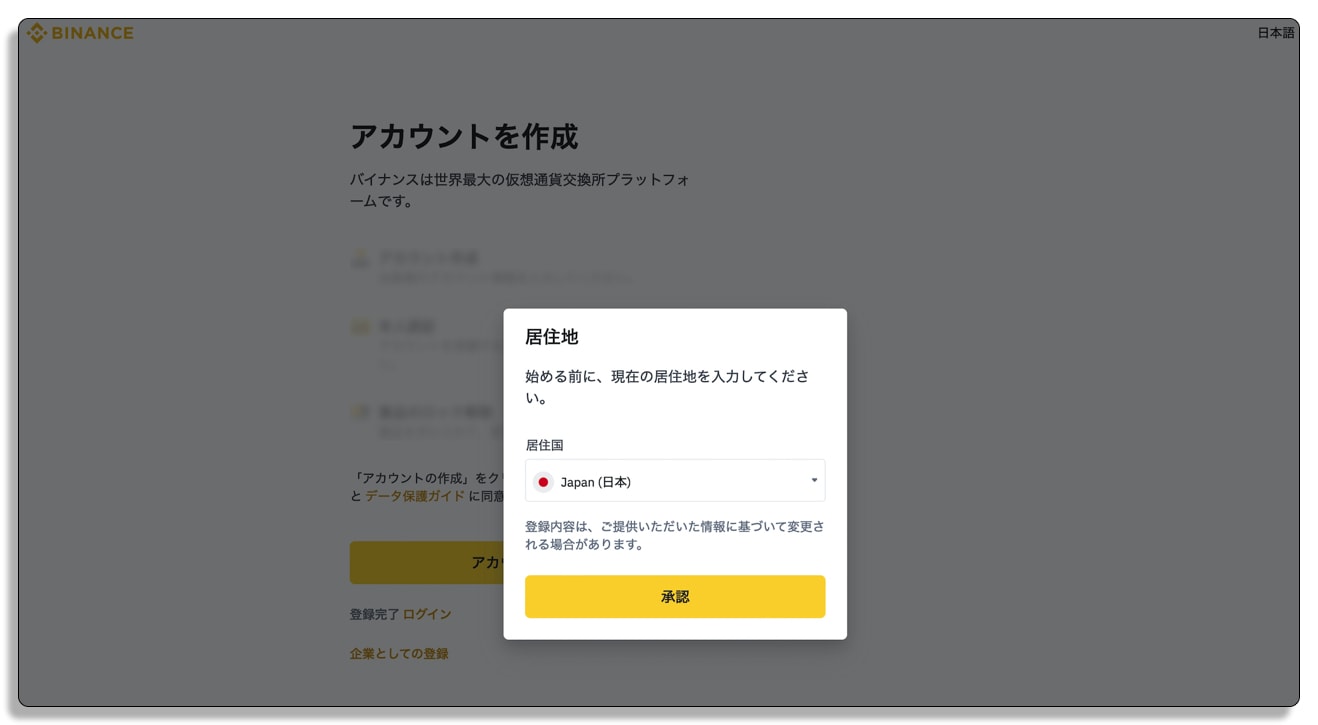
Task: Open the 居住国 country dropdown showing Japan
Action: point(675,481)
